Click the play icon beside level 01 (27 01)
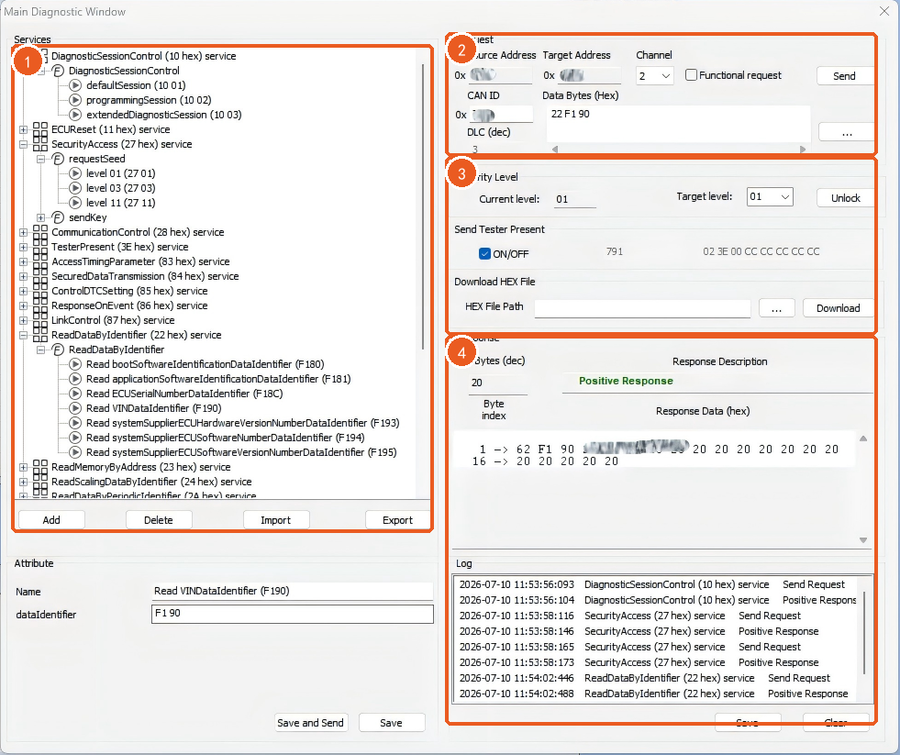 [75, 173]
